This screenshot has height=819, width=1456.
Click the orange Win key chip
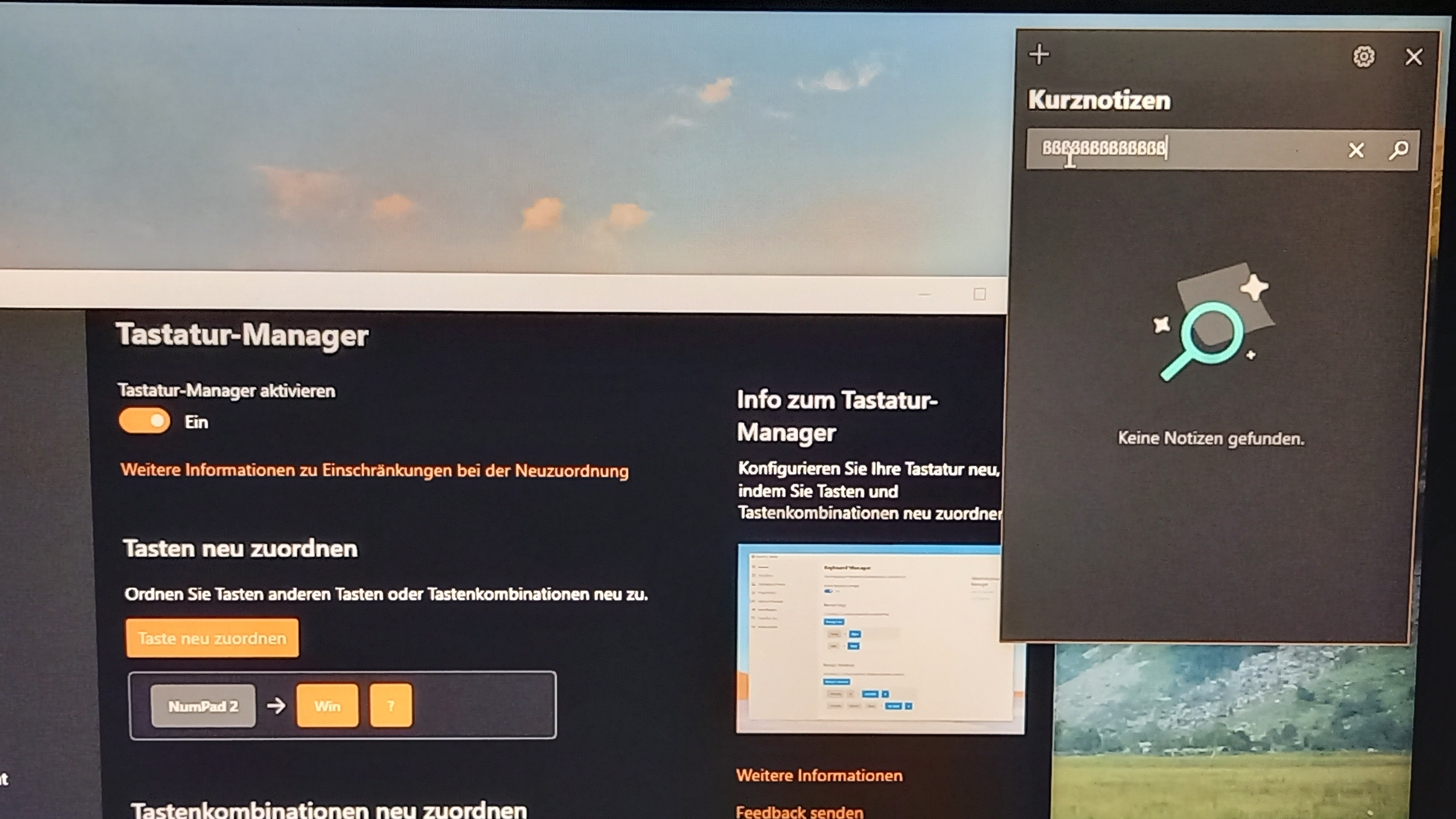tap(327, 706)
